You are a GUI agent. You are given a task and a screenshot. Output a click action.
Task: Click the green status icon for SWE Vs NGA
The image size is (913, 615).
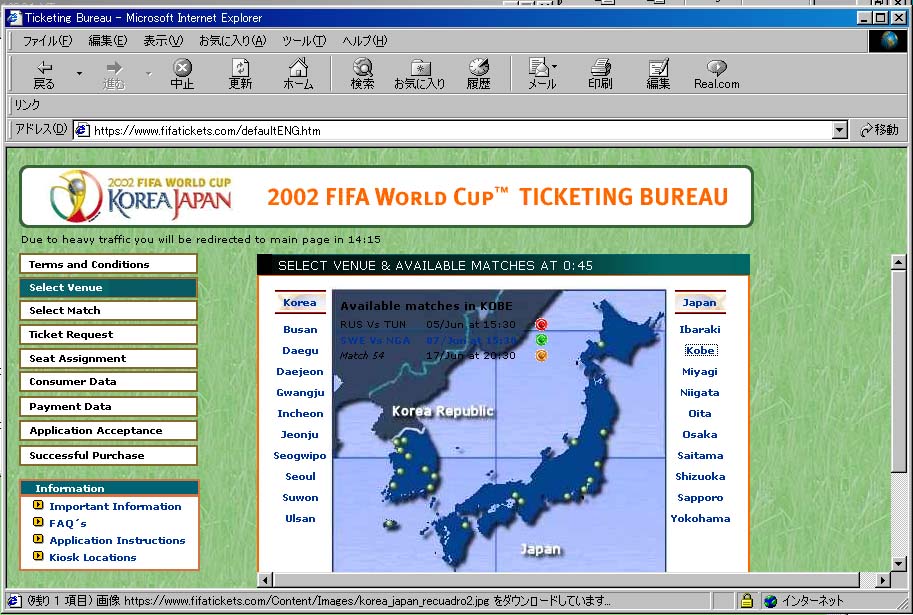coord(542,340)
